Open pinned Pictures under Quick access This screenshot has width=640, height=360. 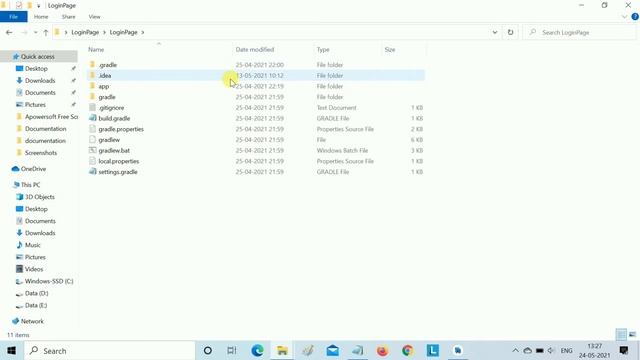35,104
